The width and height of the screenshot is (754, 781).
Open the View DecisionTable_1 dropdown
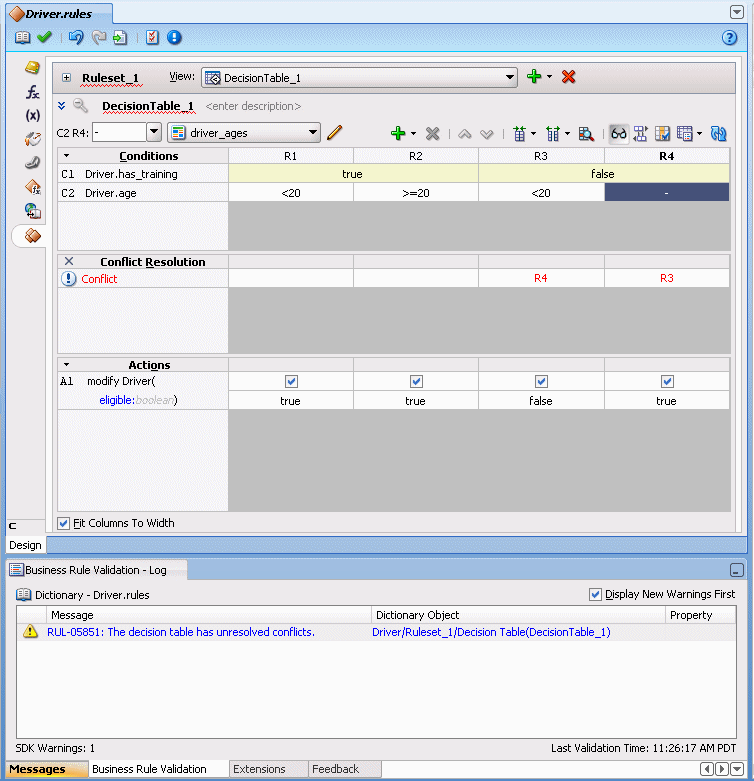coord(510,77)
